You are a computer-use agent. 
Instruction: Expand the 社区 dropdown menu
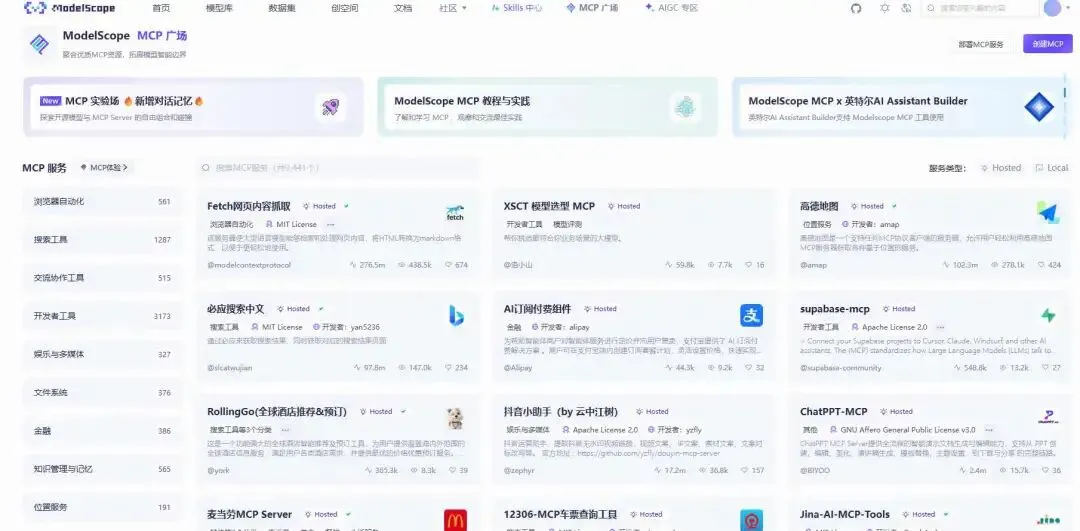pyautogui.click(x=453, y=8)
